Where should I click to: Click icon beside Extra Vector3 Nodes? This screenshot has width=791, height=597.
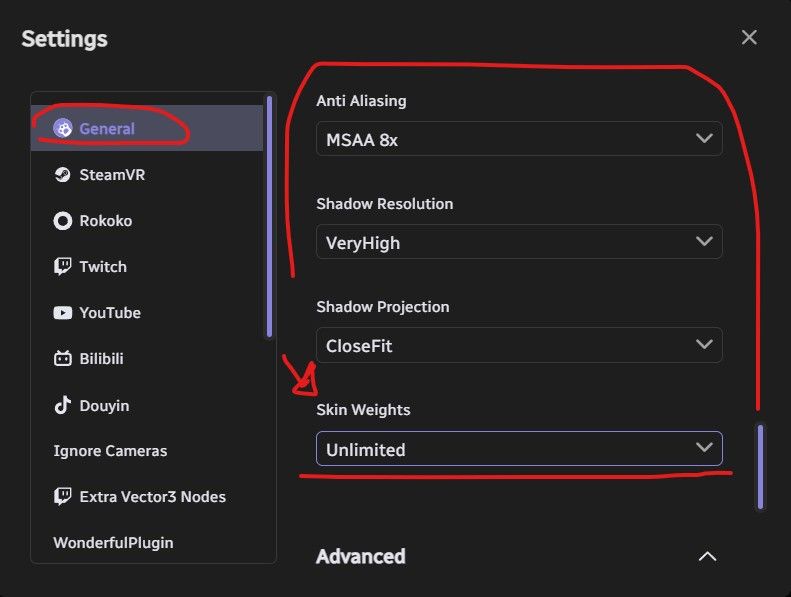(x=63, y=497)
